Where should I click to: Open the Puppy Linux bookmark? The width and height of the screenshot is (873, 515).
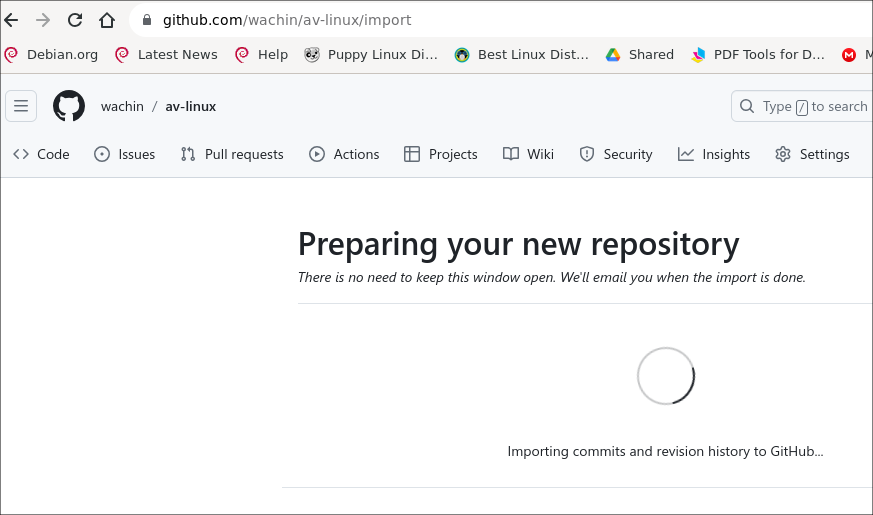click(x=371, y=55)
